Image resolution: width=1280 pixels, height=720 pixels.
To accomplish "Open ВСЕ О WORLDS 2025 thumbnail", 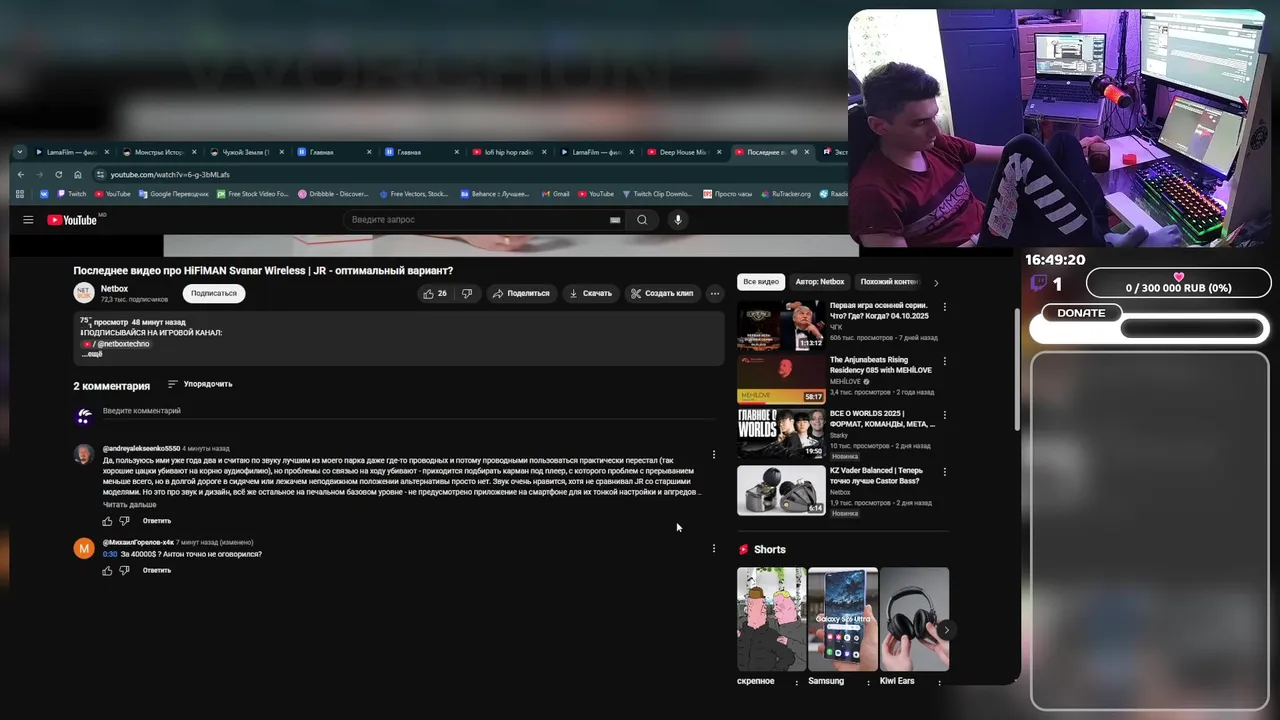I will (781, 434).
